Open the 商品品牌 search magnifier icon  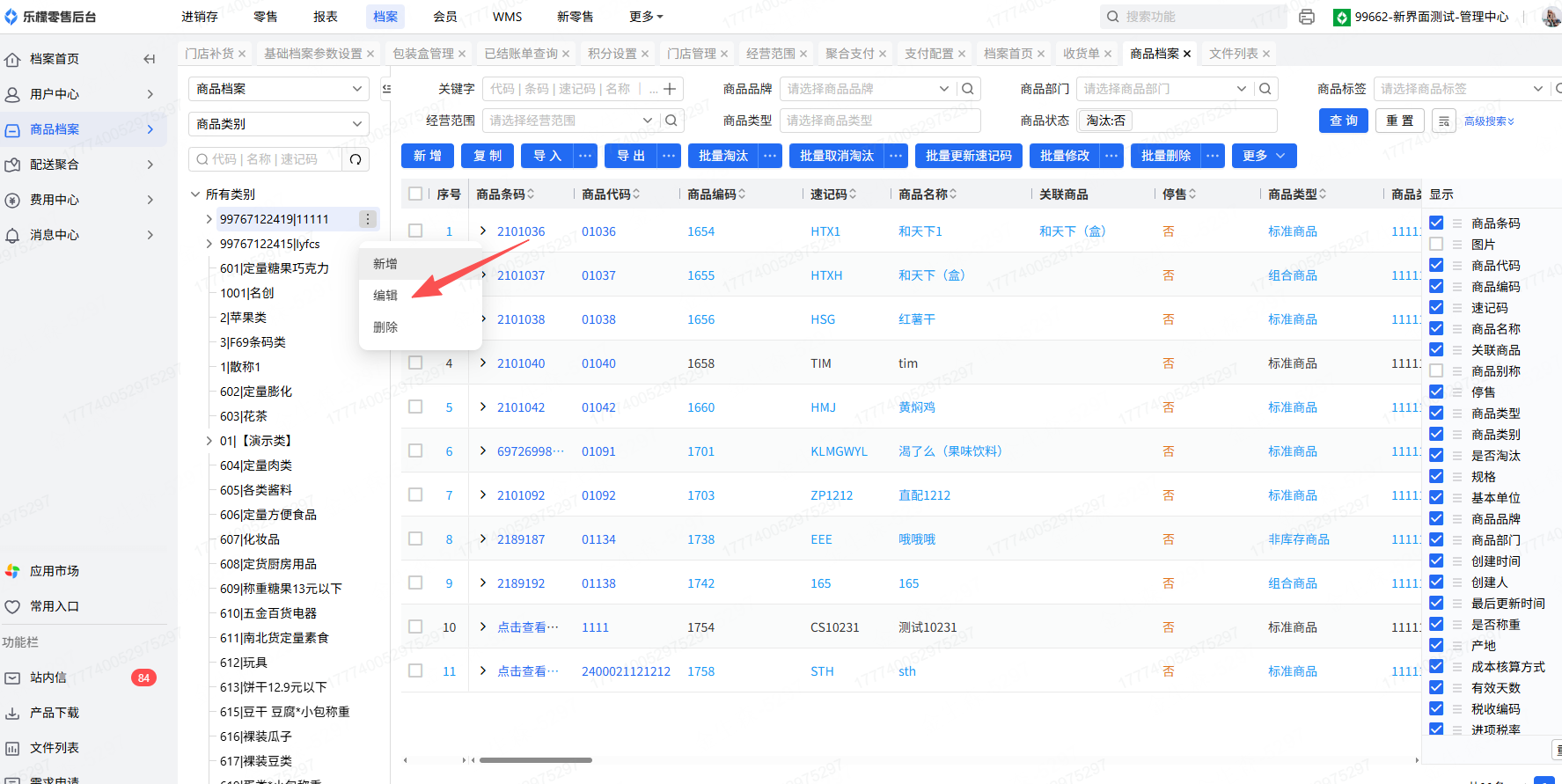[x=968, y=89]
